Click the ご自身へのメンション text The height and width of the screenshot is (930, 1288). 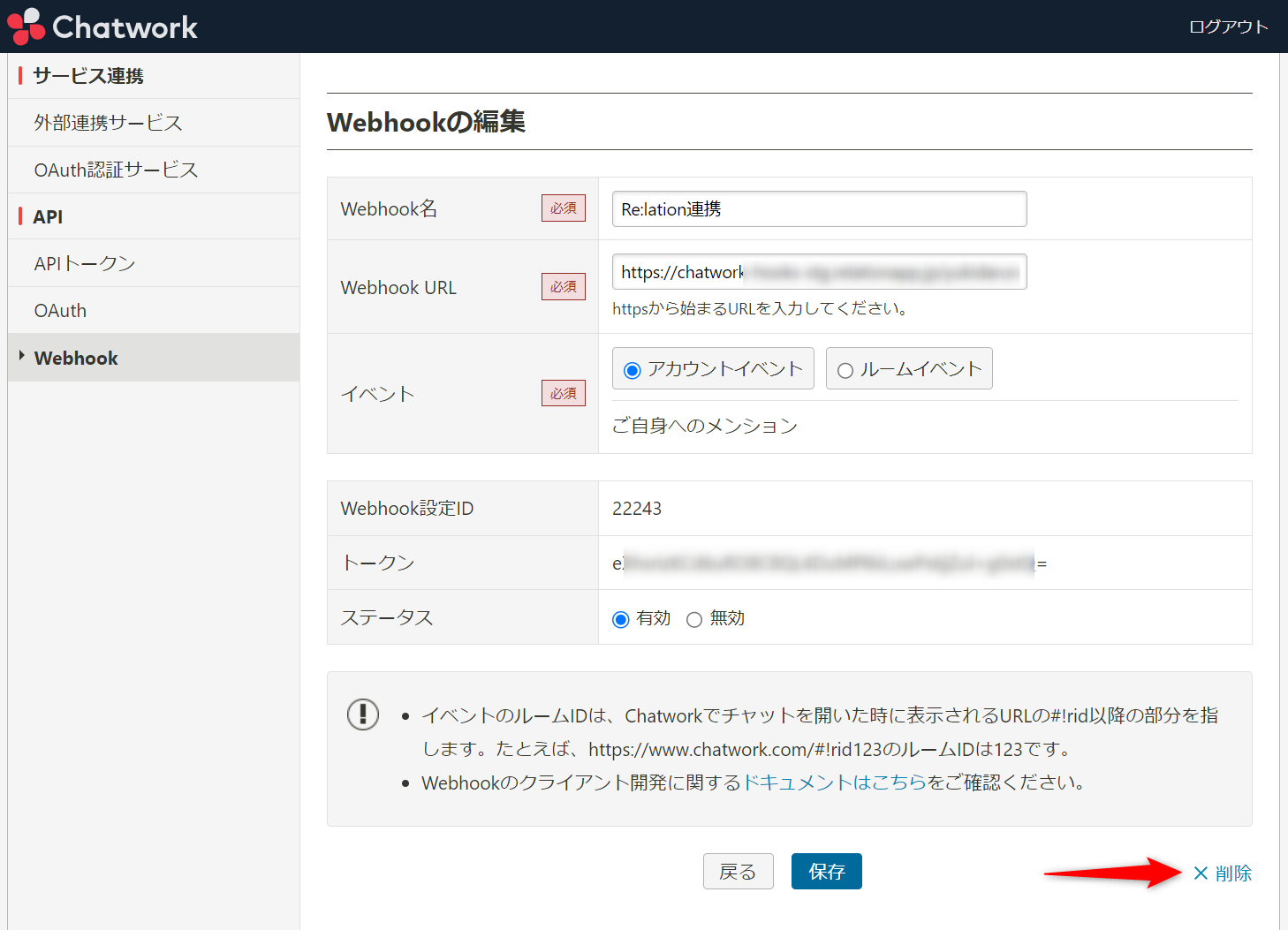[705, 426]
